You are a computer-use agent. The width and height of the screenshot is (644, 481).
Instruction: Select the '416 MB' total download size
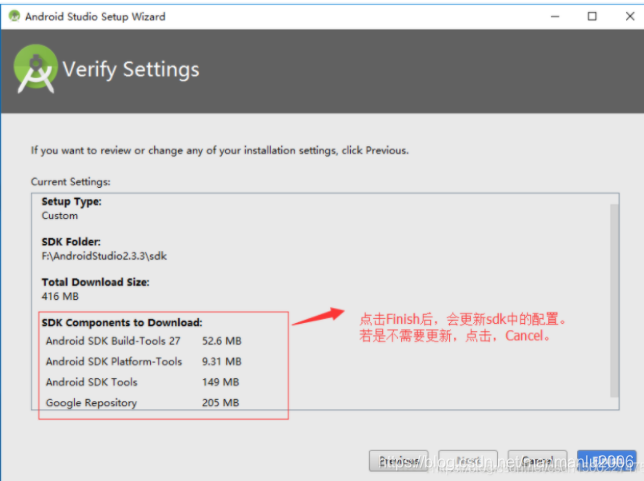tap(60, 296)
